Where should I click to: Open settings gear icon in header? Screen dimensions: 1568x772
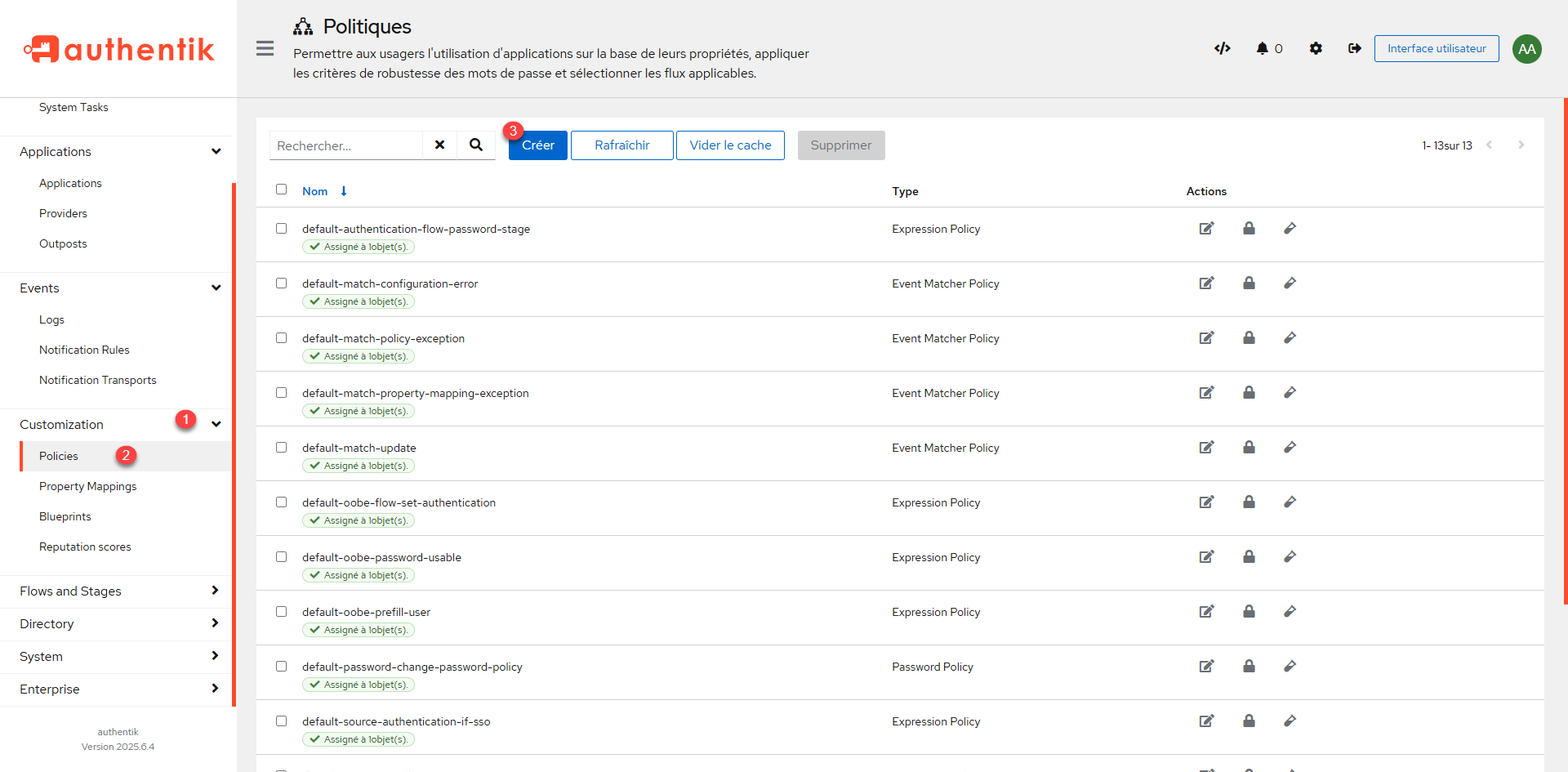tap(1316, 48)
